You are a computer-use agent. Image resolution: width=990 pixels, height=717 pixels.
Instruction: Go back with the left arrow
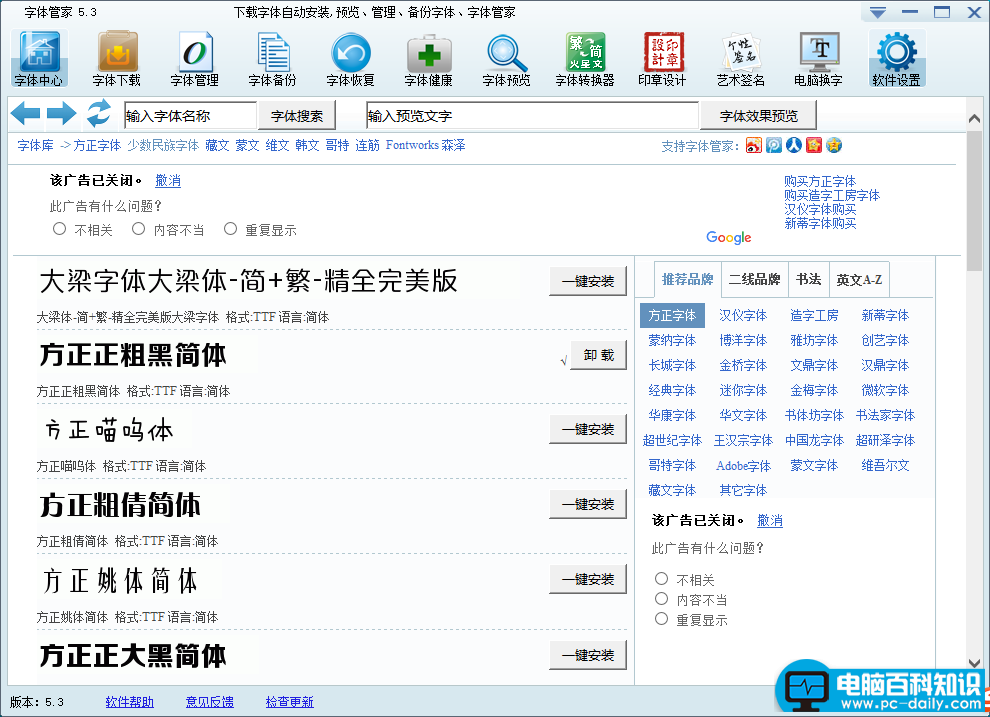(x=26, y=114)
